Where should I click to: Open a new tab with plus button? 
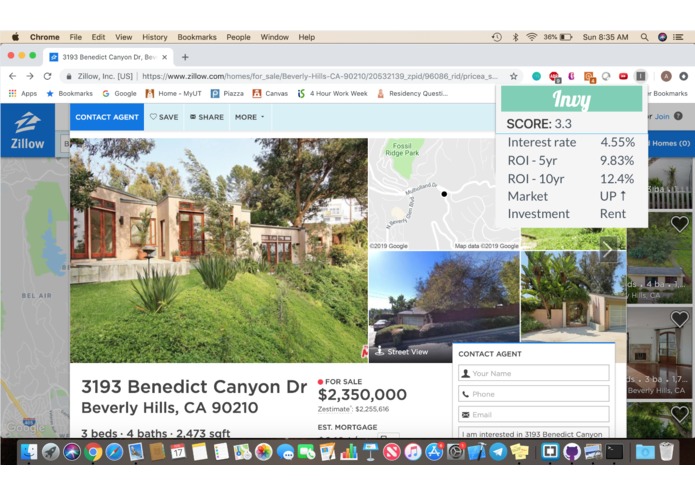tap(185, 57)
